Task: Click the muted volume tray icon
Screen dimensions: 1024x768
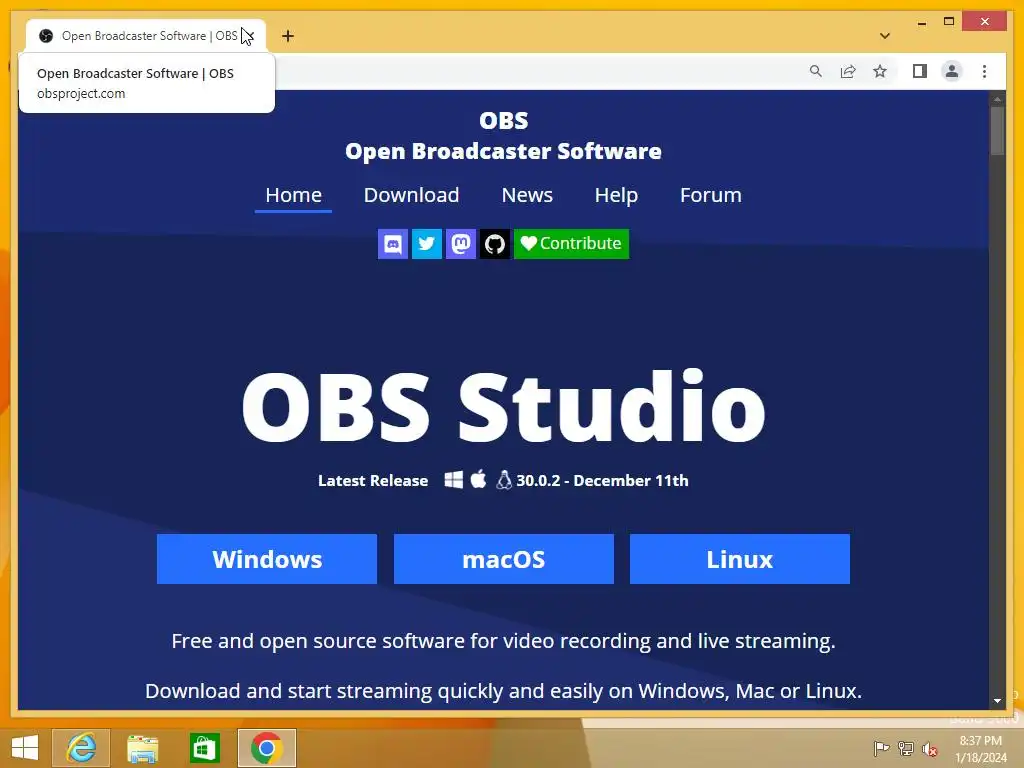Action: (x=930, y=749)
